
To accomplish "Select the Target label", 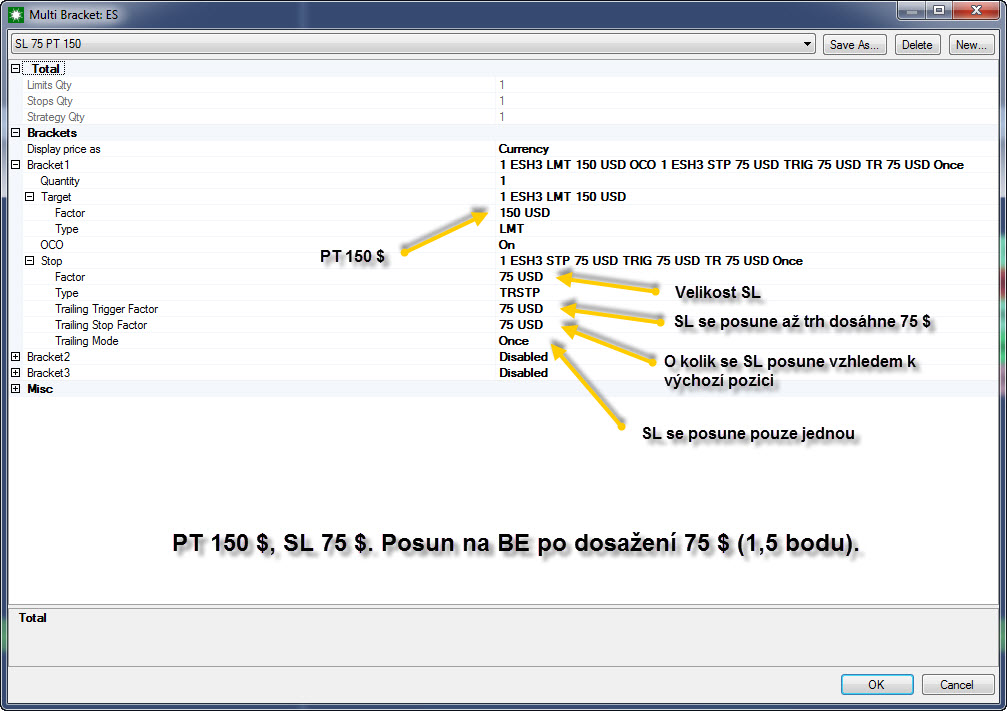I will (56, 197).
